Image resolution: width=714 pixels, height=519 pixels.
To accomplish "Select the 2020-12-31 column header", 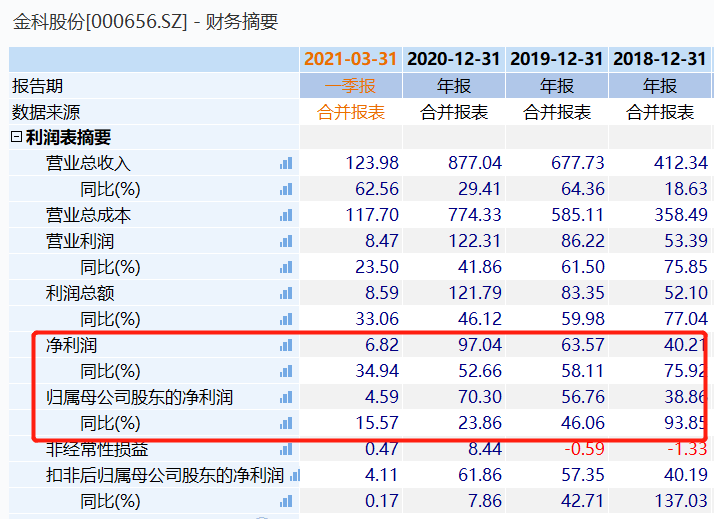I will tap(454, 59).
